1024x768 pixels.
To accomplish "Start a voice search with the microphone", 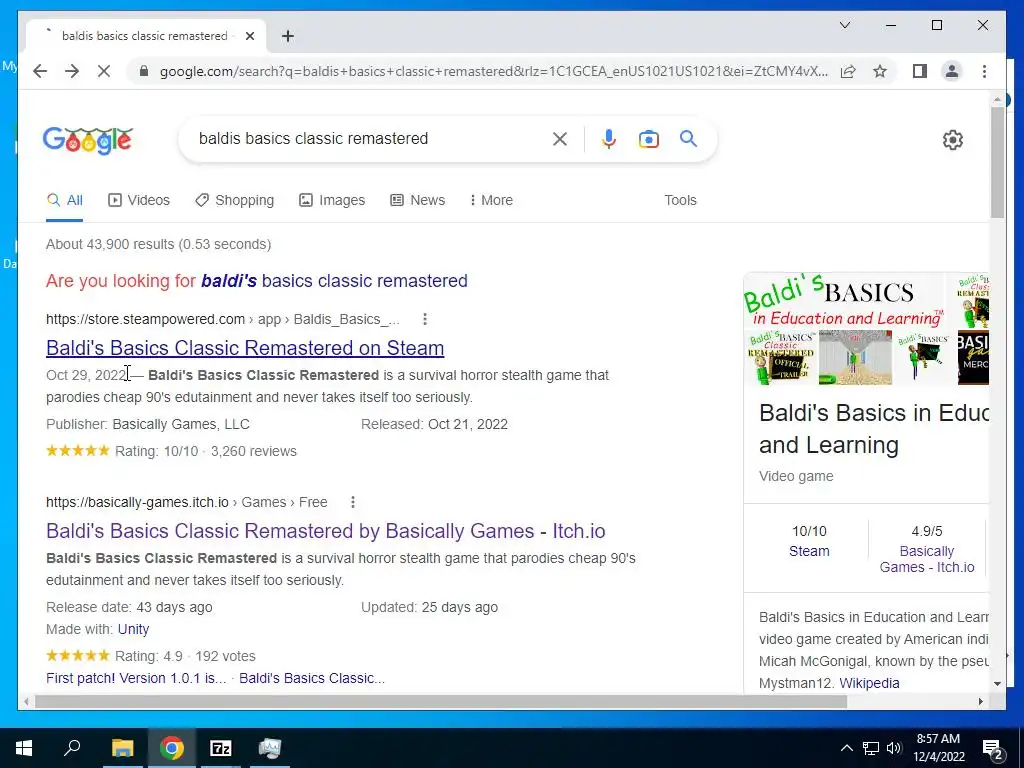I will coord(609,138).
